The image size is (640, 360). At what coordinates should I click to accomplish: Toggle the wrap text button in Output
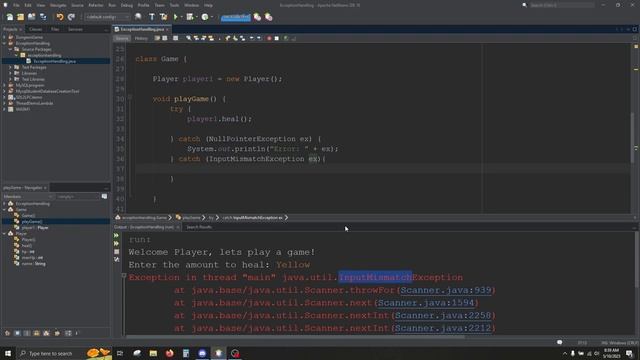pos(116,259)
